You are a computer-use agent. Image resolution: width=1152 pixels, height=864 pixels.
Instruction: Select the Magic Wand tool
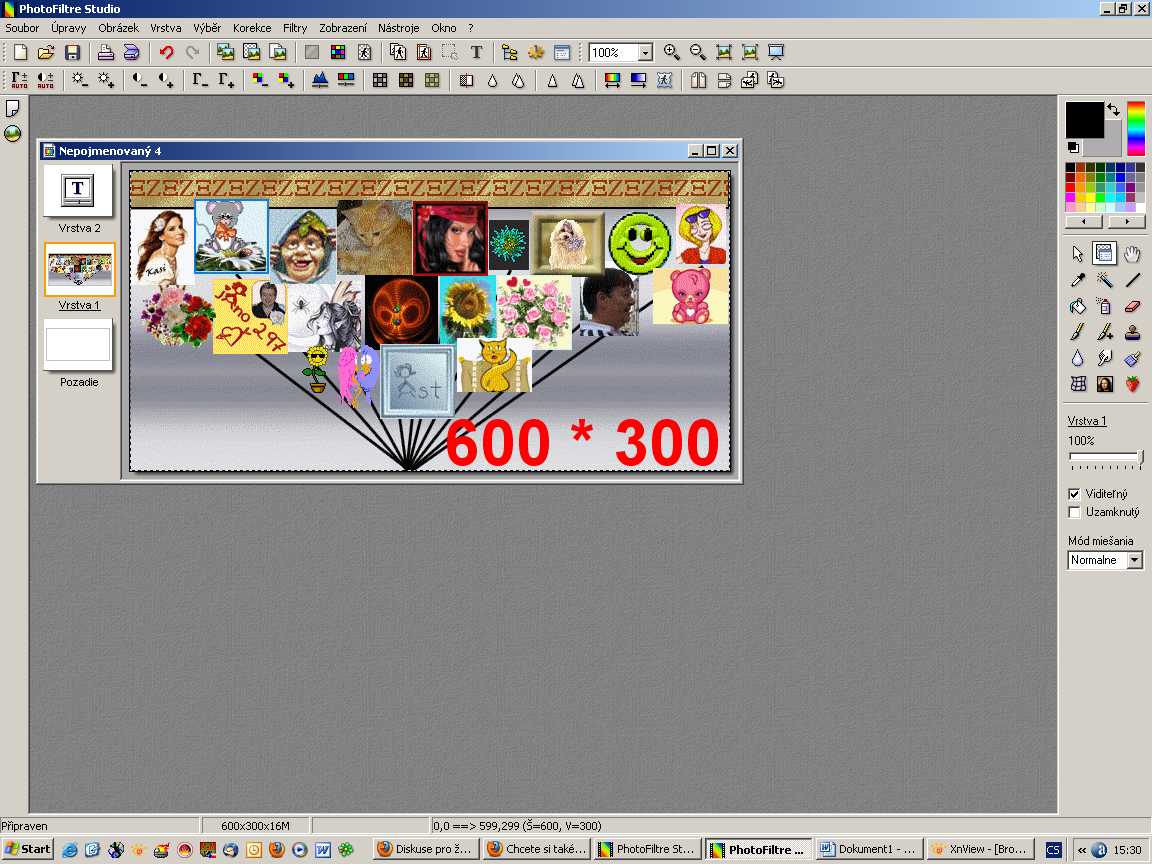tap(1105, 281)
